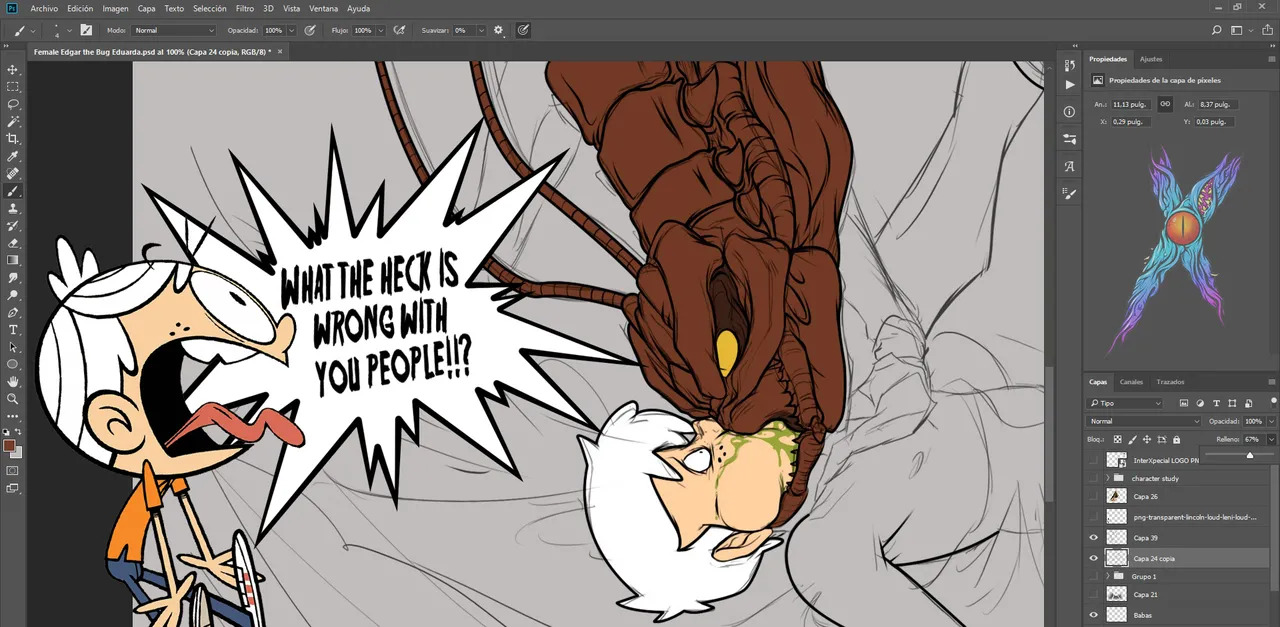Expand the Grupo 1 group

tap(1107, 577)
